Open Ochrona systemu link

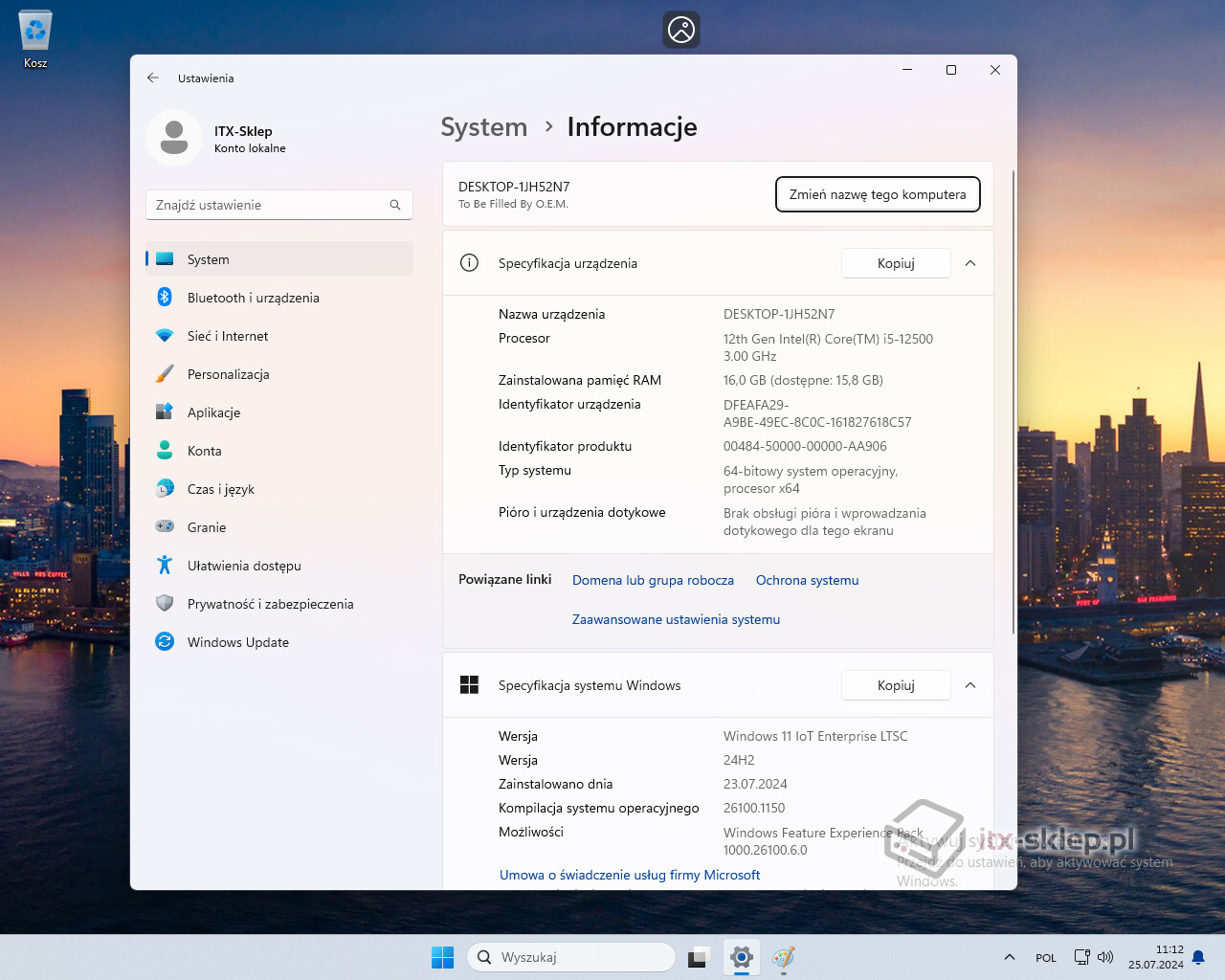[x=807, y=580]
